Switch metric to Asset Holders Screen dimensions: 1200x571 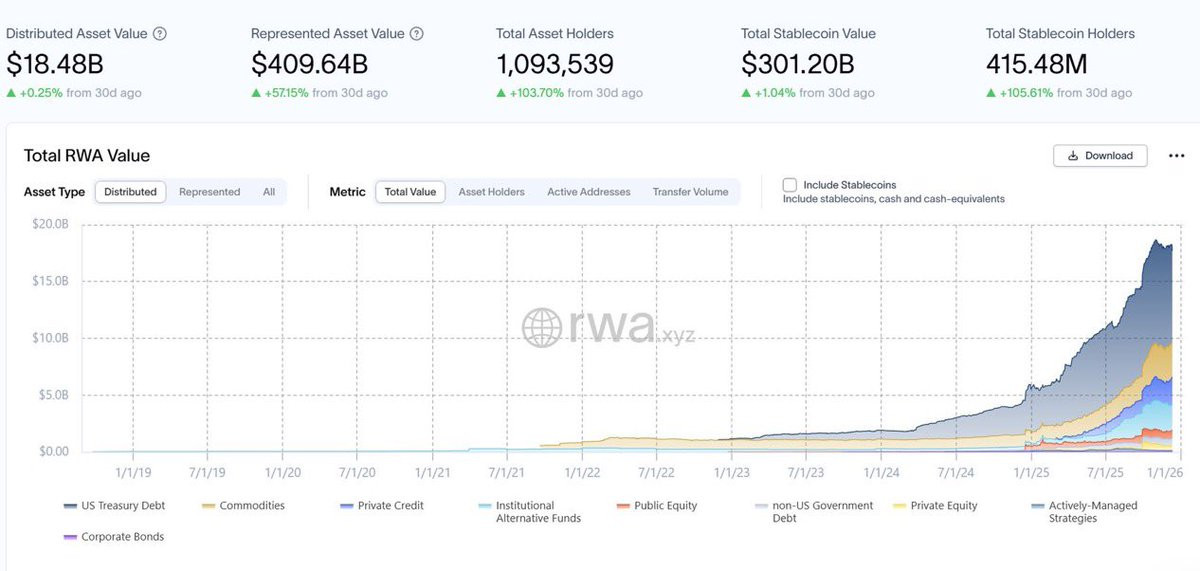(491, 192)
